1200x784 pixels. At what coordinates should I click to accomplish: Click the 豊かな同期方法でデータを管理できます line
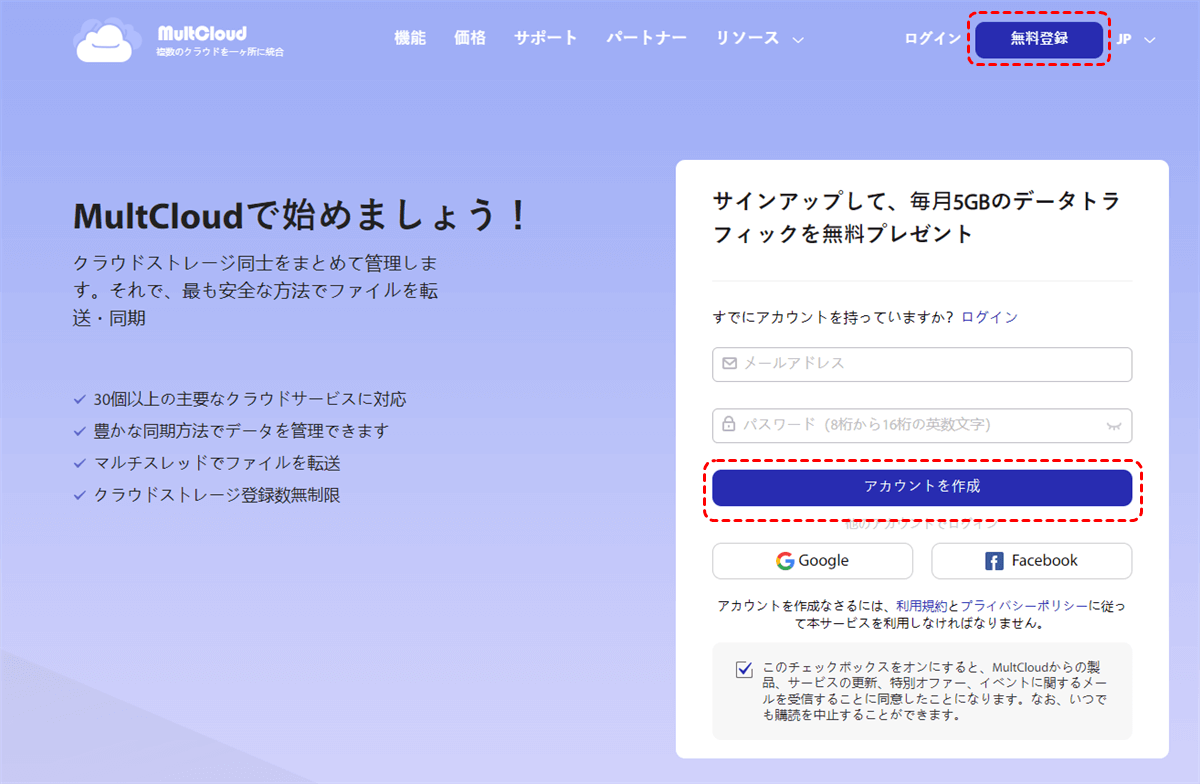pyautogui.click(x=241, y=431)
